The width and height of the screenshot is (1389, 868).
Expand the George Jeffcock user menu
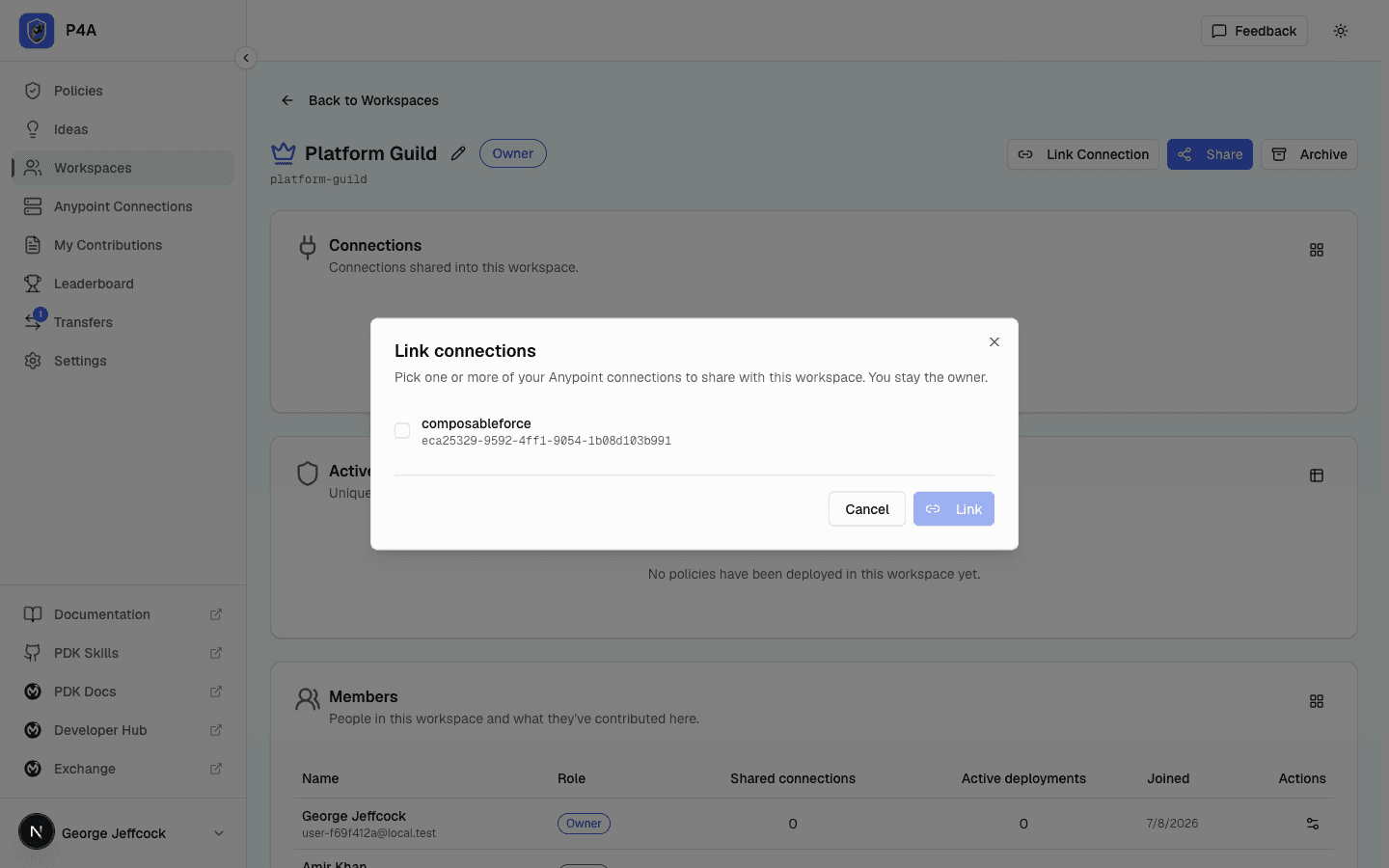point(123,832)
